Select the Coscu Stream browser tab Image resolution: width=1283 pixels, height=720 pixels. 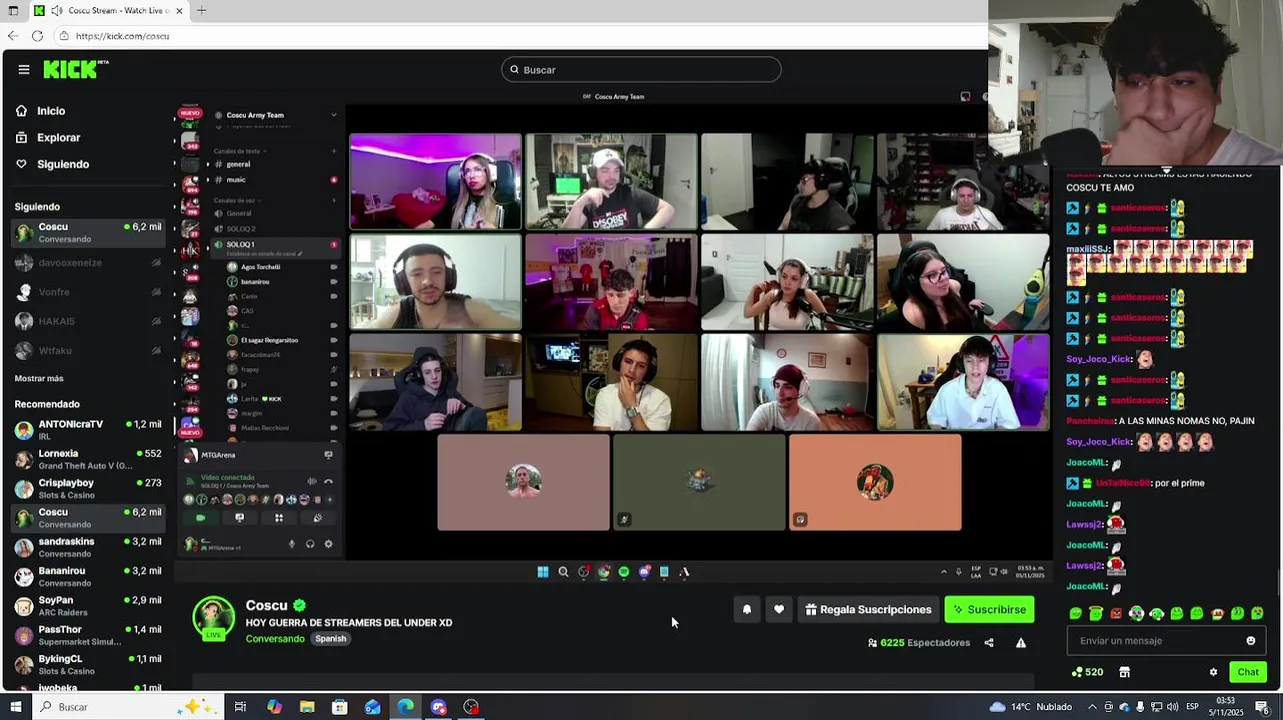(108, 10)
